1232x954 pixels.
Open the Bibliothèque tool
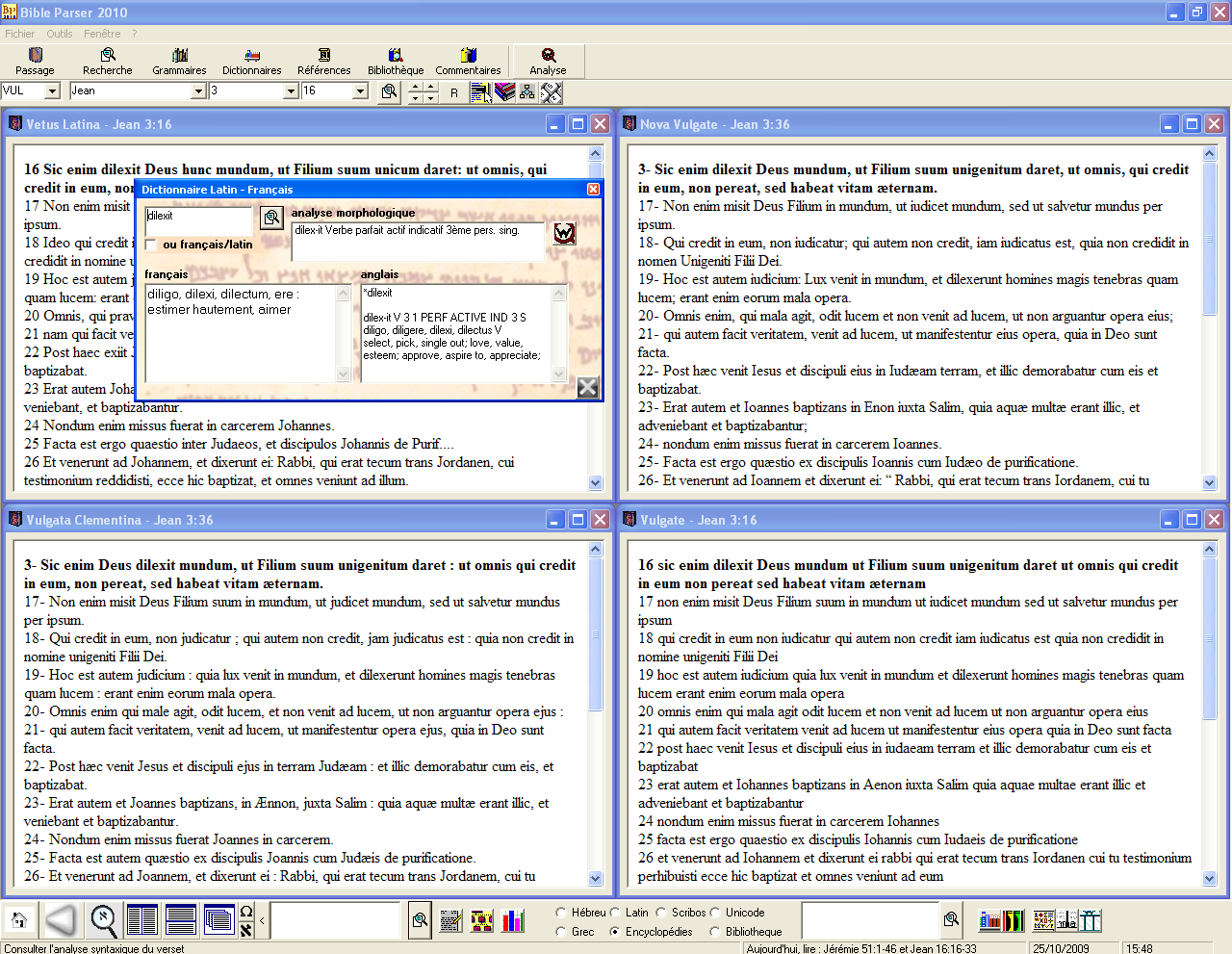396,62
